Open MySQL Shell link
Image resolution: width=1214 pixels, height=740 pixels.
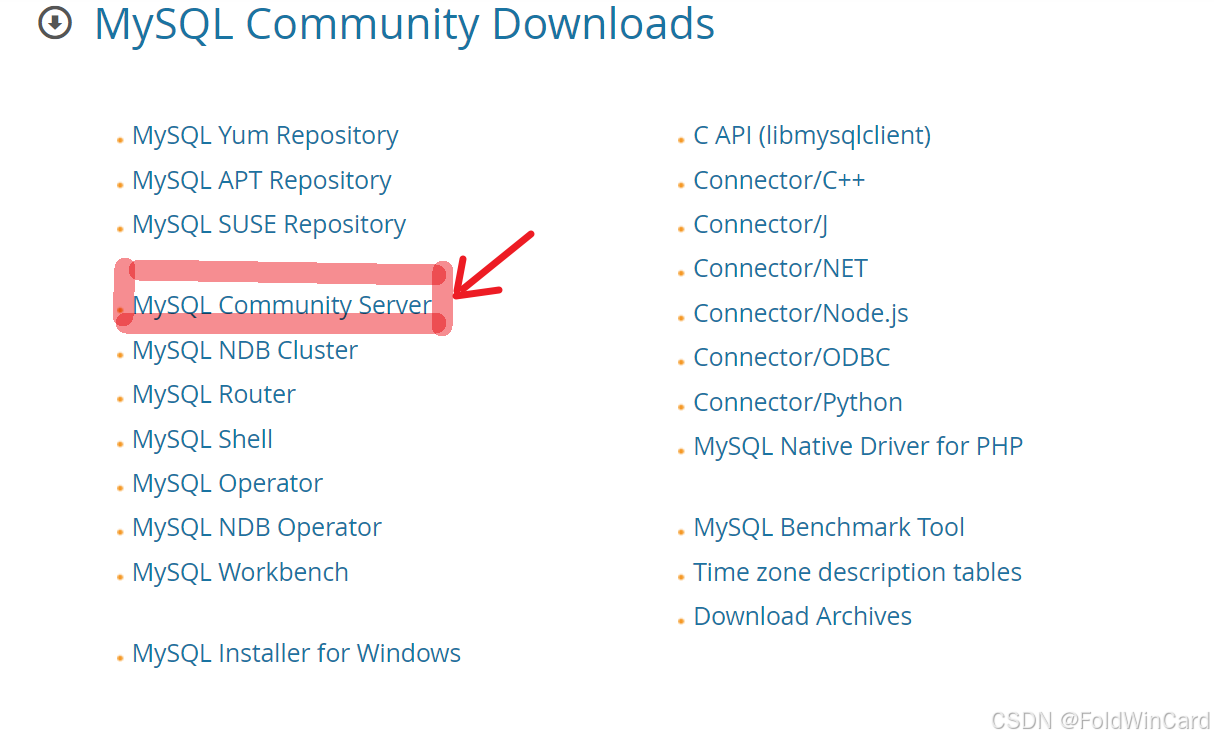(203, 439)
